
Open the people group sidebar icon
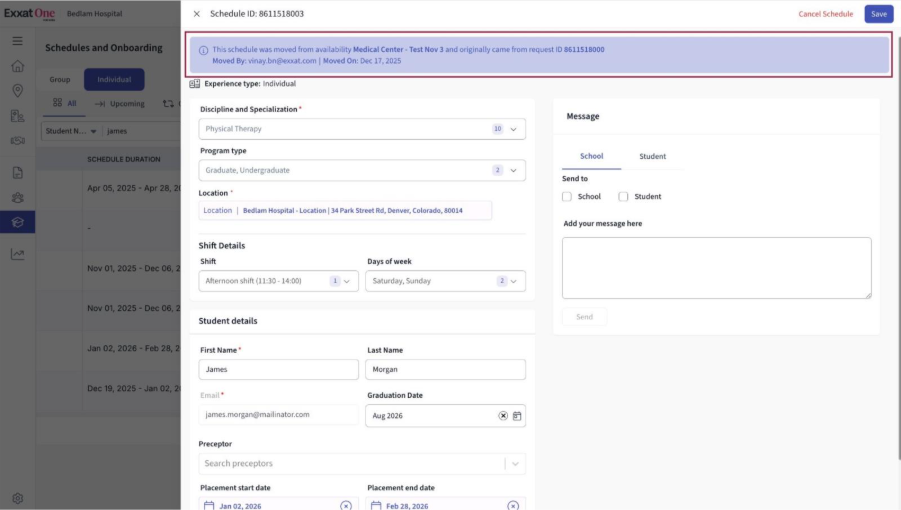click(x=17, y=198)
